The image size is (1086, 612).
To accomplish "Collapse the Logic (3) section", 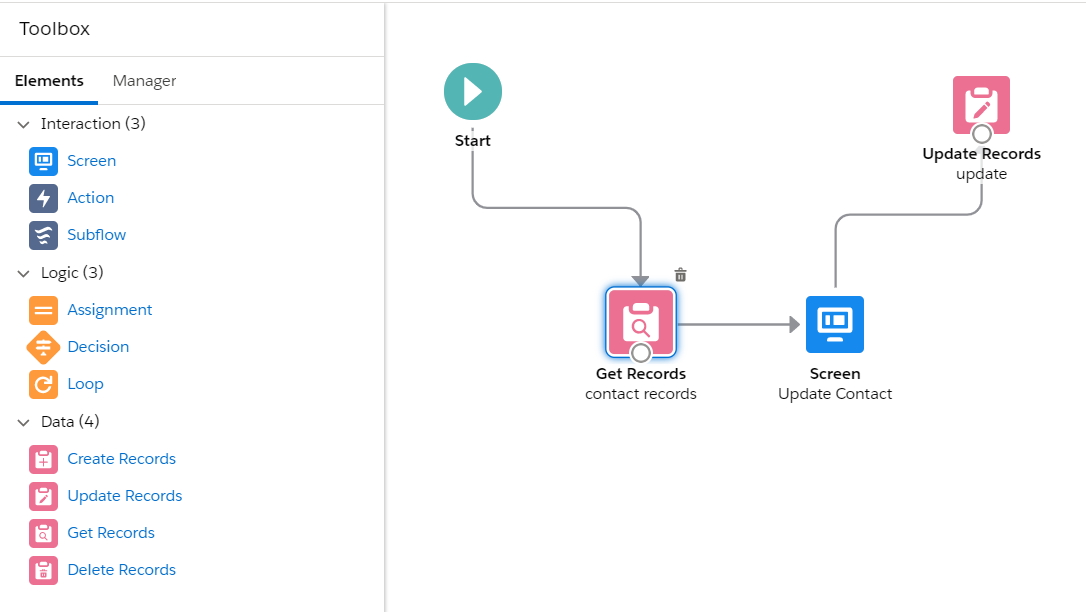I will [x=24, y=273].
